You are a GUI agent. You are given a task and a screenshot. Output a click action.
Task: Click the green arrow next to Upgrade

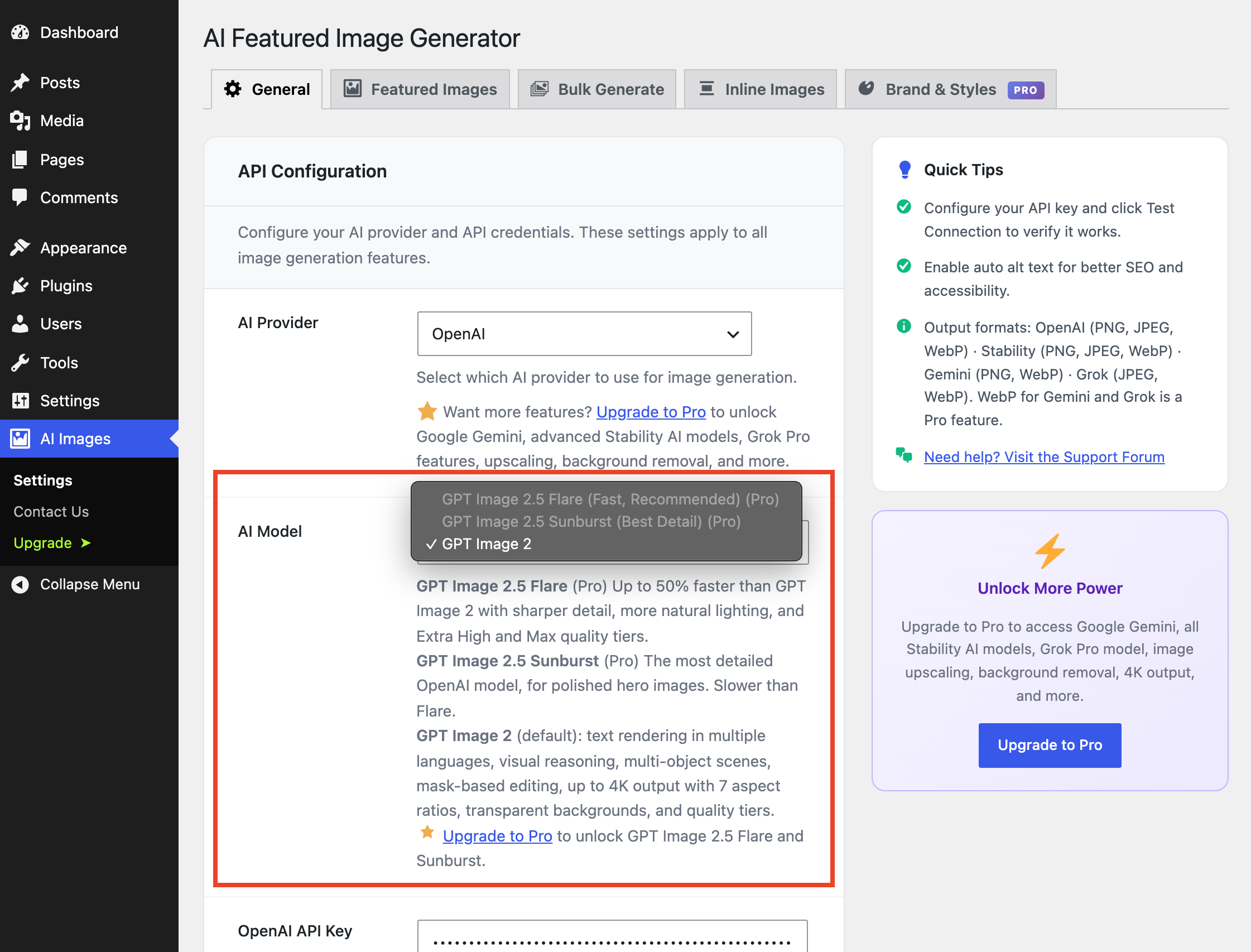(85, 543)
